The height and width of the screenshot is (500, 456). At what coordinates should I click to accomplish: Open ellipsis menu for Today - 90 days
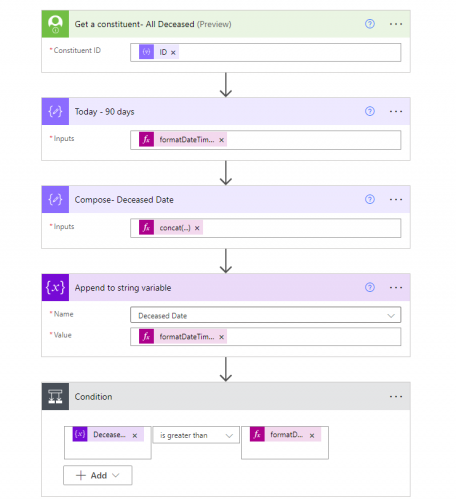point(396,111)
